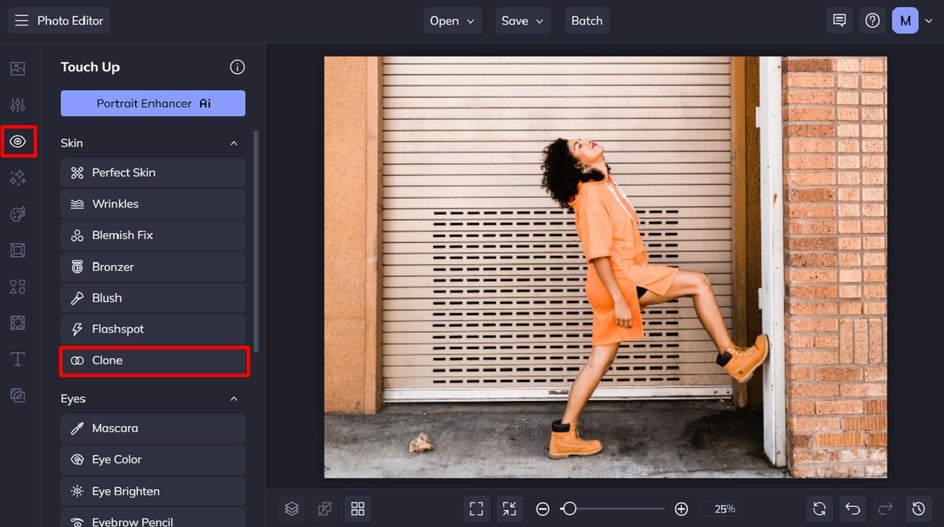Select the Bronzer tool

pos(153,267)
